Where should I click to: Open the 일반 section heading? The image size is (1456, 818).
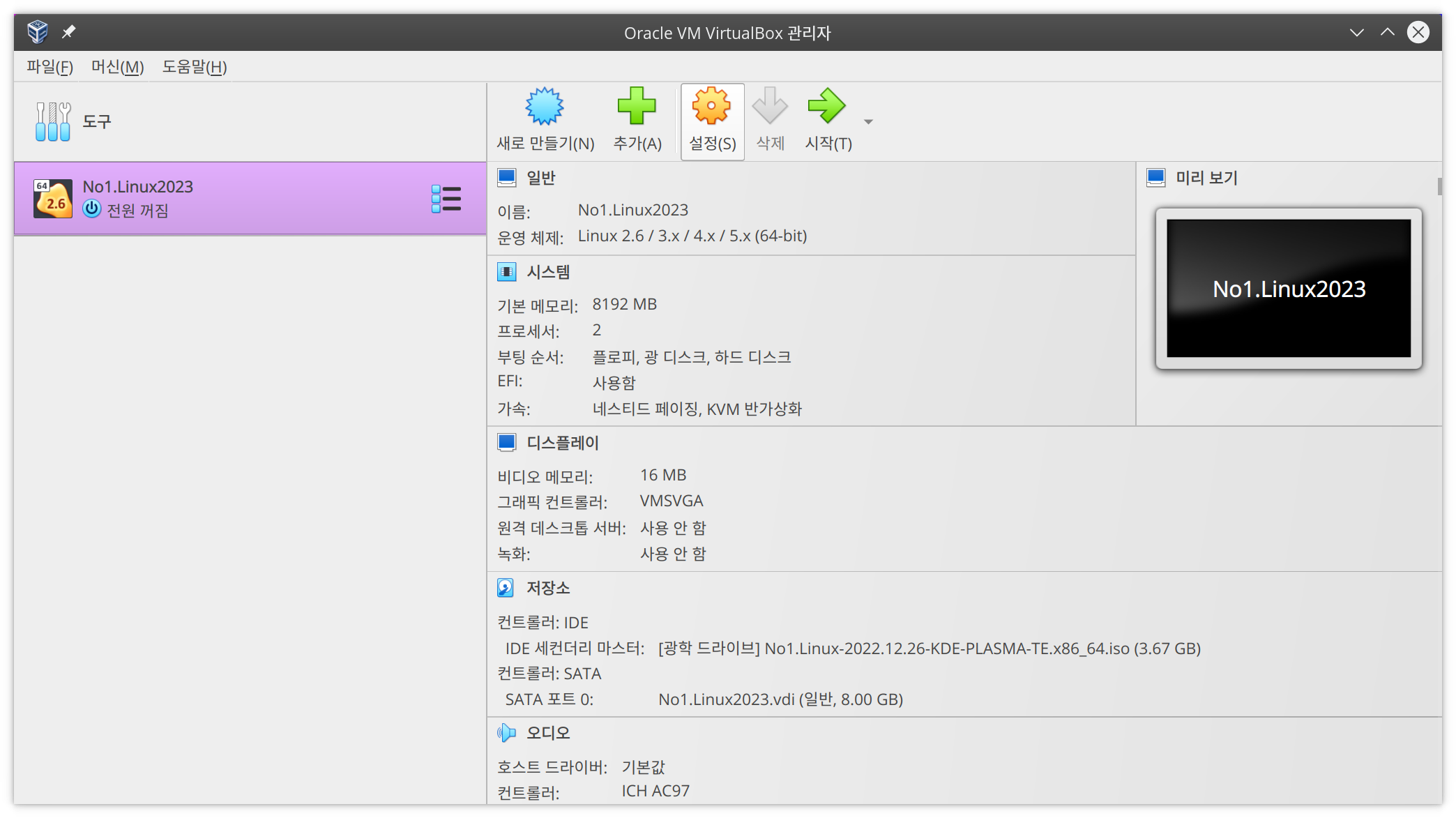(541, 178)
